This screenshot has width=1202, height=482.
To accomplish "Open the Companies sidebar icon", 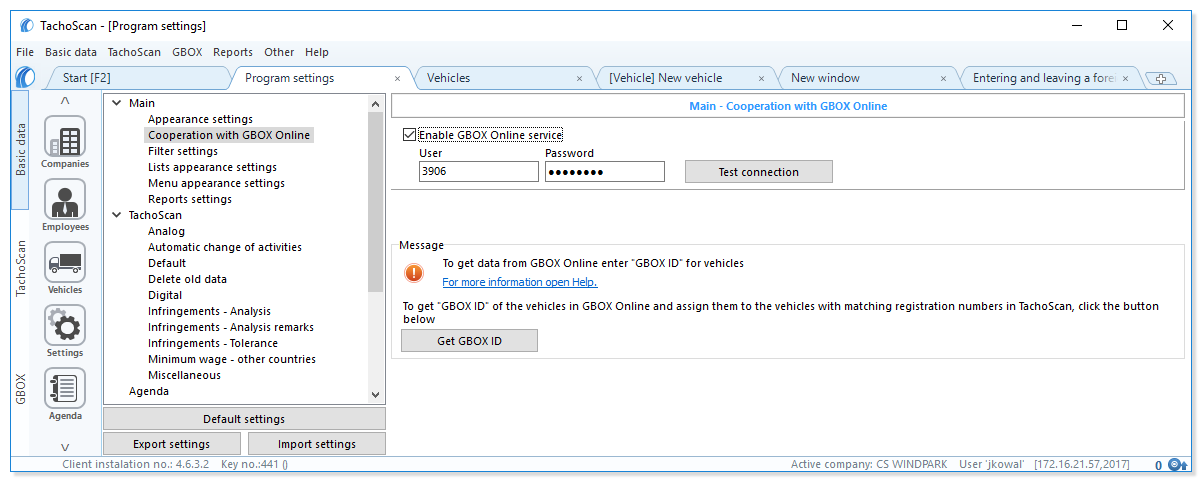I will pos(65,137).
